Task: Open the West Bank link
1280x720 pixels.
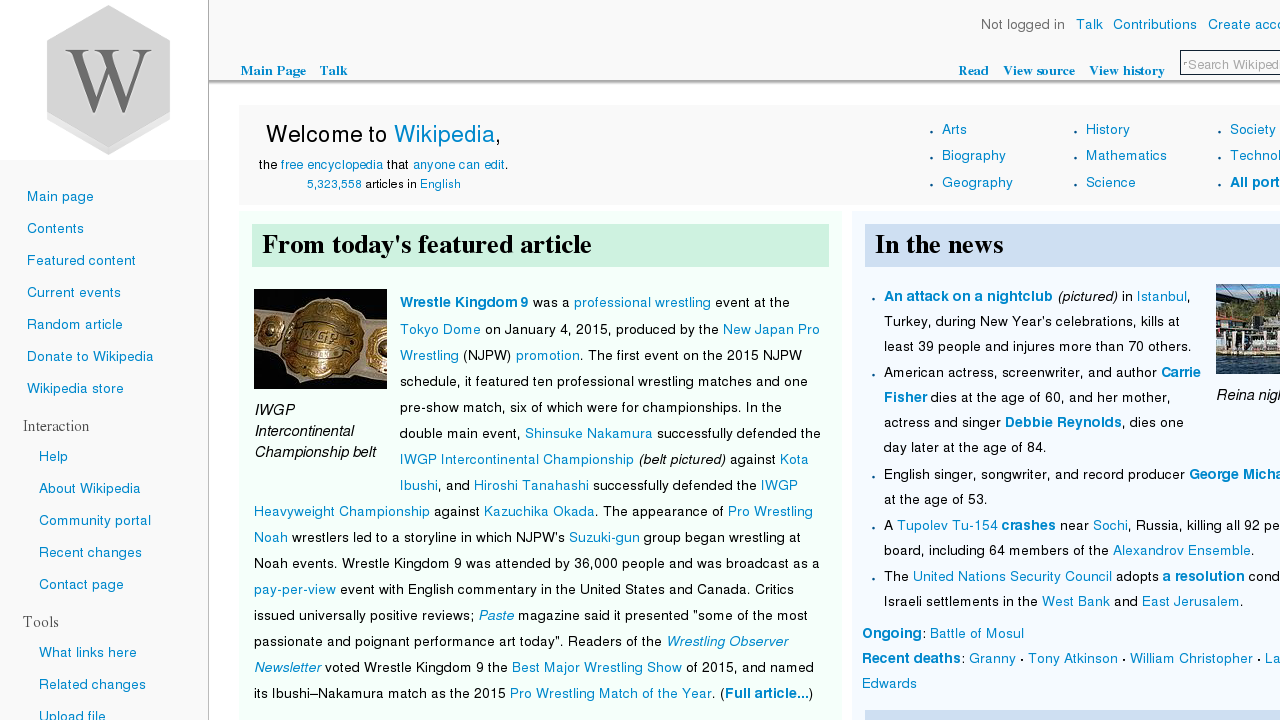Action: coord(1076,603)
